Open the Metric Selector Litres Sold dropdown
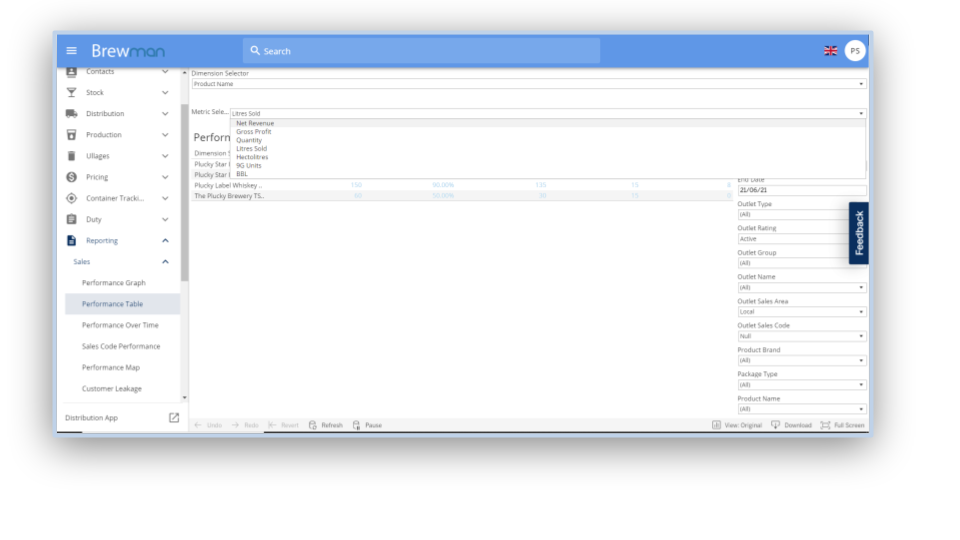 pos(548,113)
